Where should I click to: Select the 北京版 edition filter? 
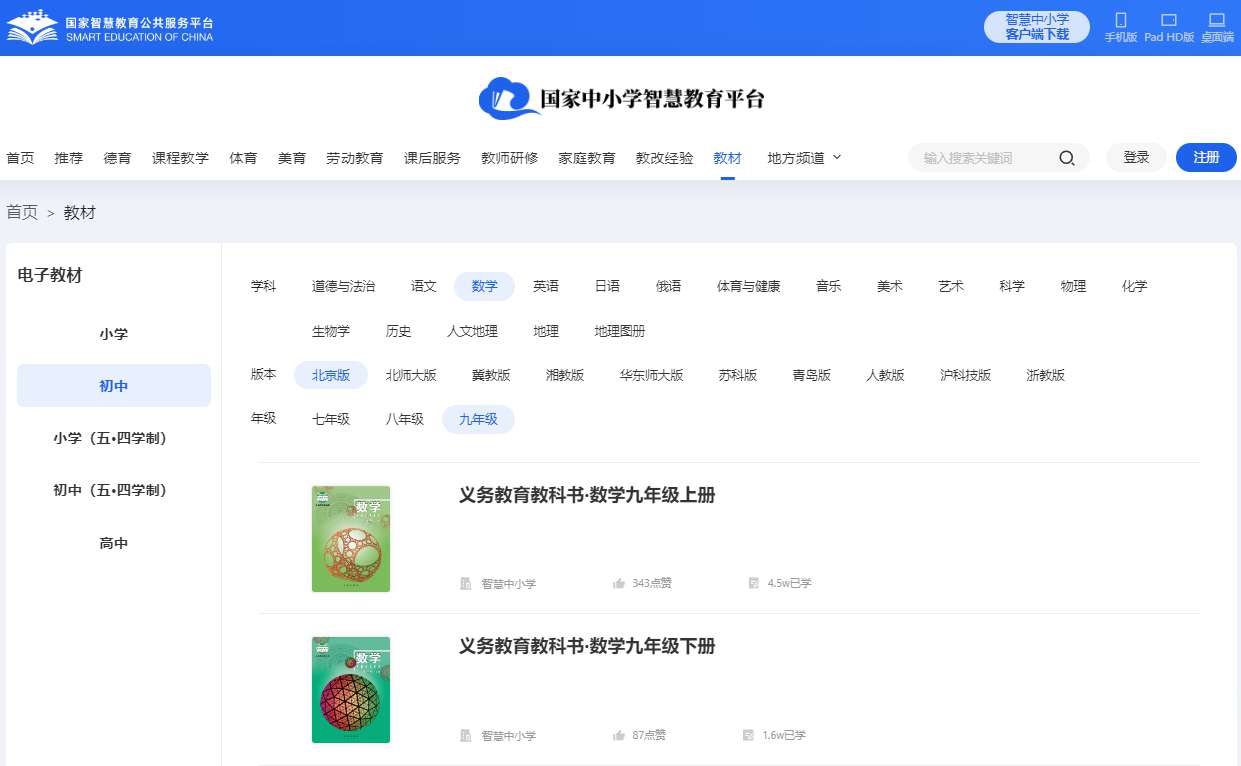331,375
